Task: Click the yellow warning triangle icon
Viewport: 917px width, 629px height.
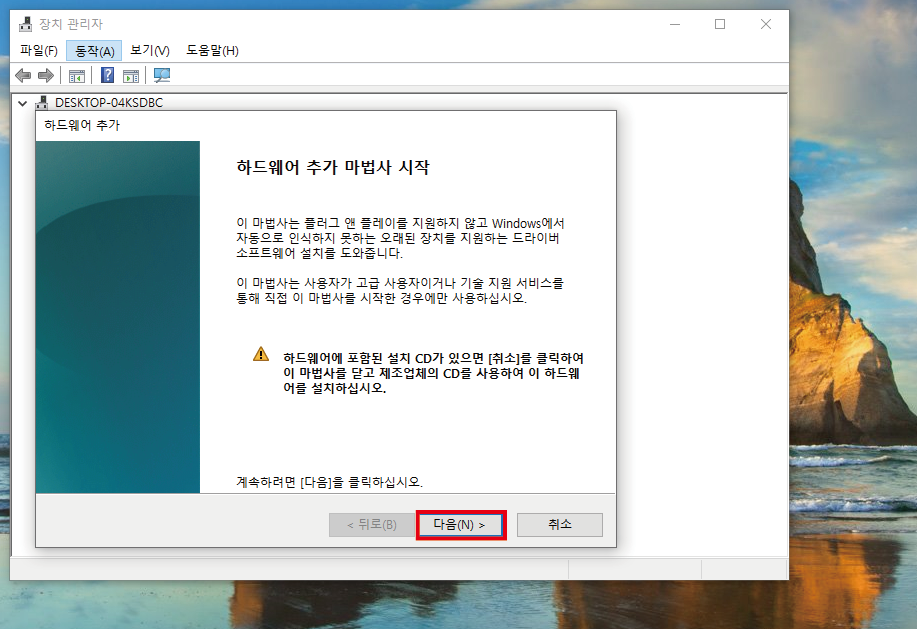Action: pyautogui.click(x=261, y=354)
